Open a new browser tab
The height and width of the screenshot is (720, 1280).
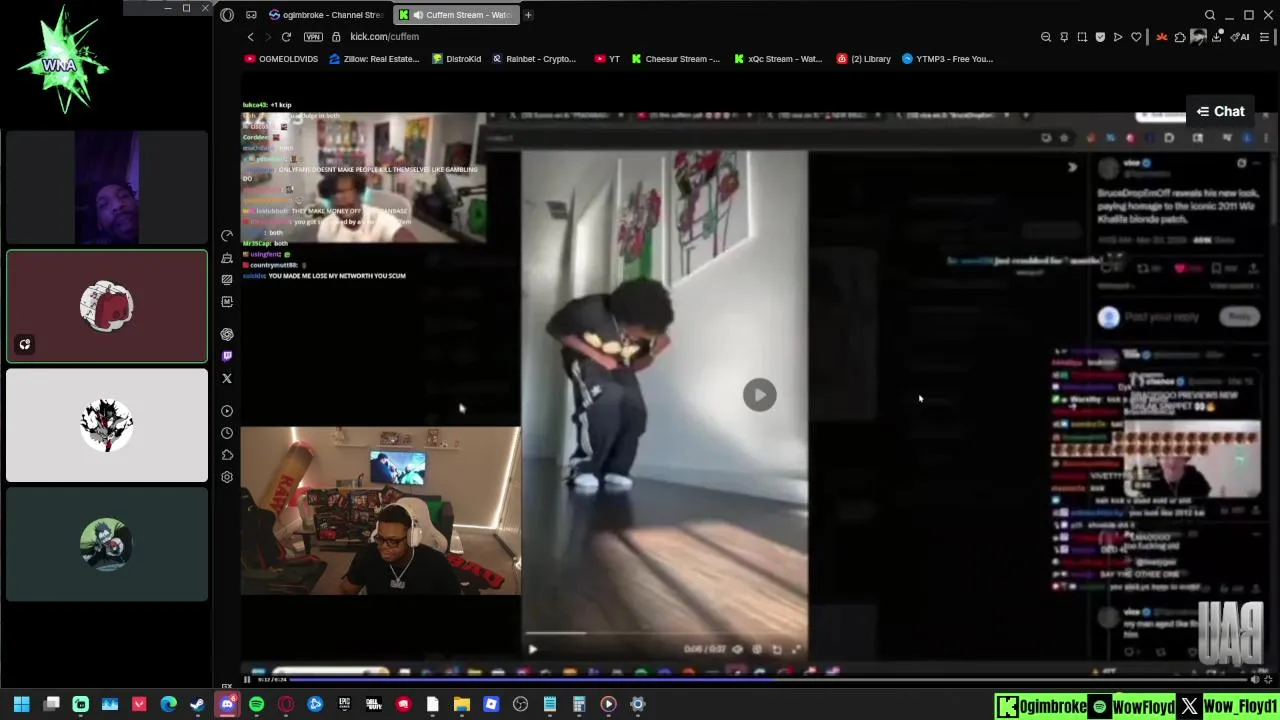pos(528,15)
